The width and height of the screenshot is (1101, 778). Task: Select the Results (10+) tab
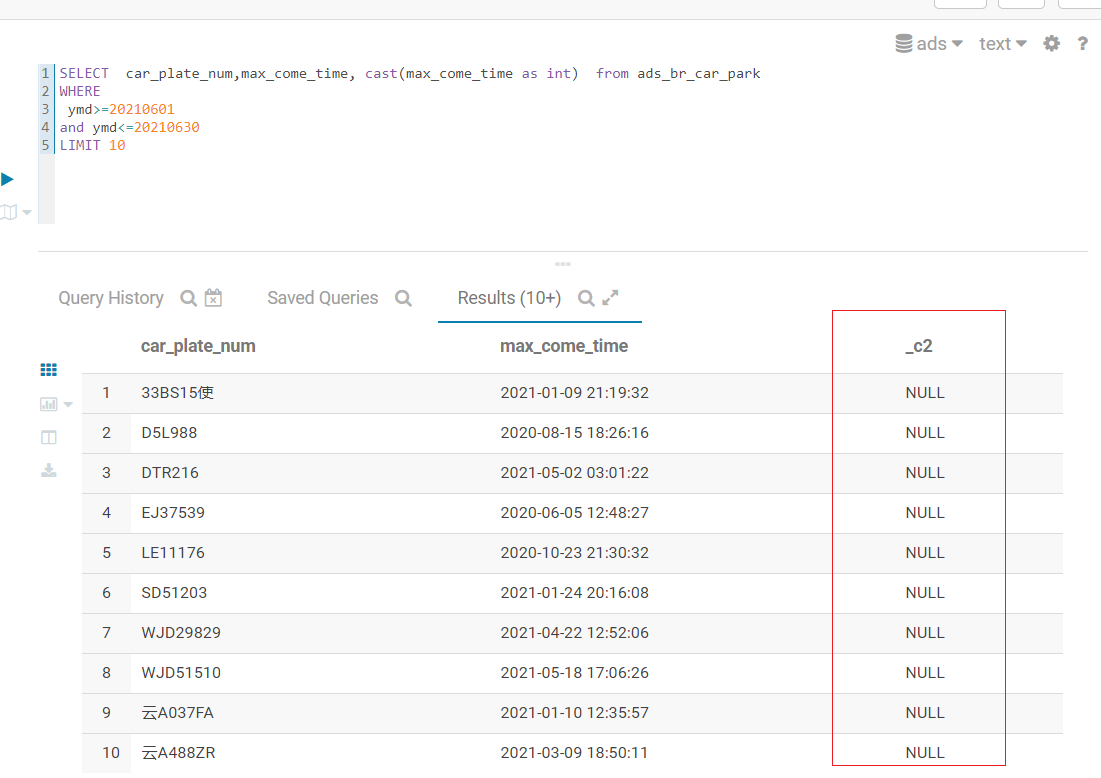(x=509, y=298)
